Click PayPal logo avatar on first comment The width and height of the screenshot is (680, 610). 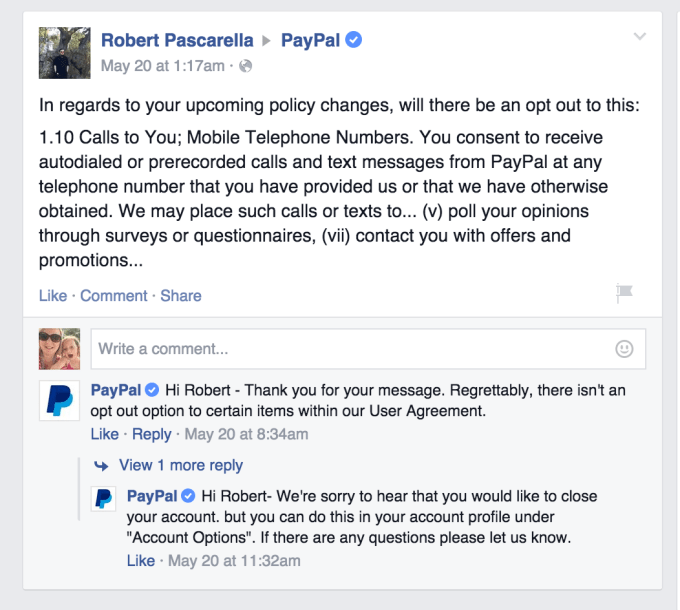(x=59, y=401)
